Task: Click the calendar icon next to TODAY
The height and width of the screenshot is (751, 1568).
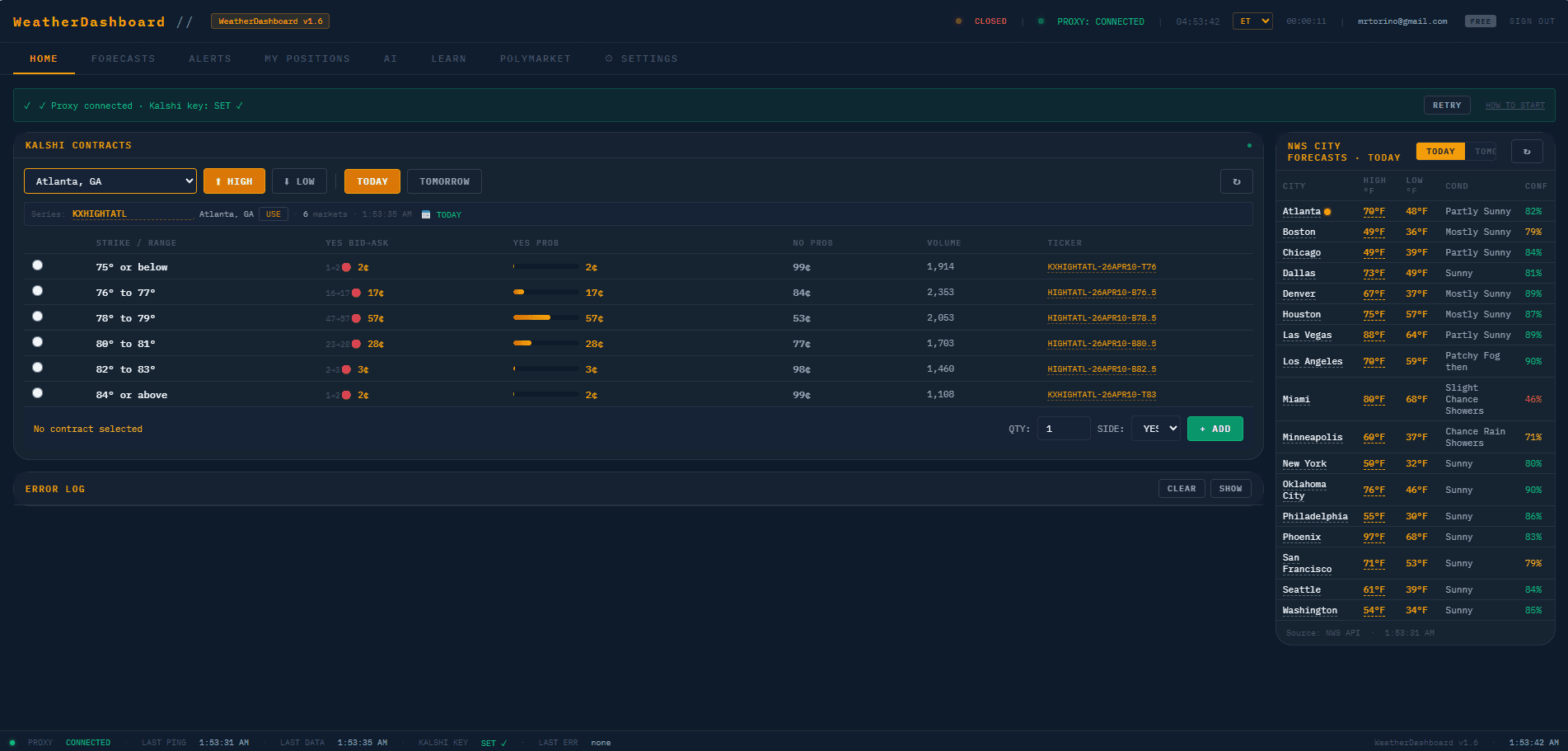Action: (x=426, y=214)
